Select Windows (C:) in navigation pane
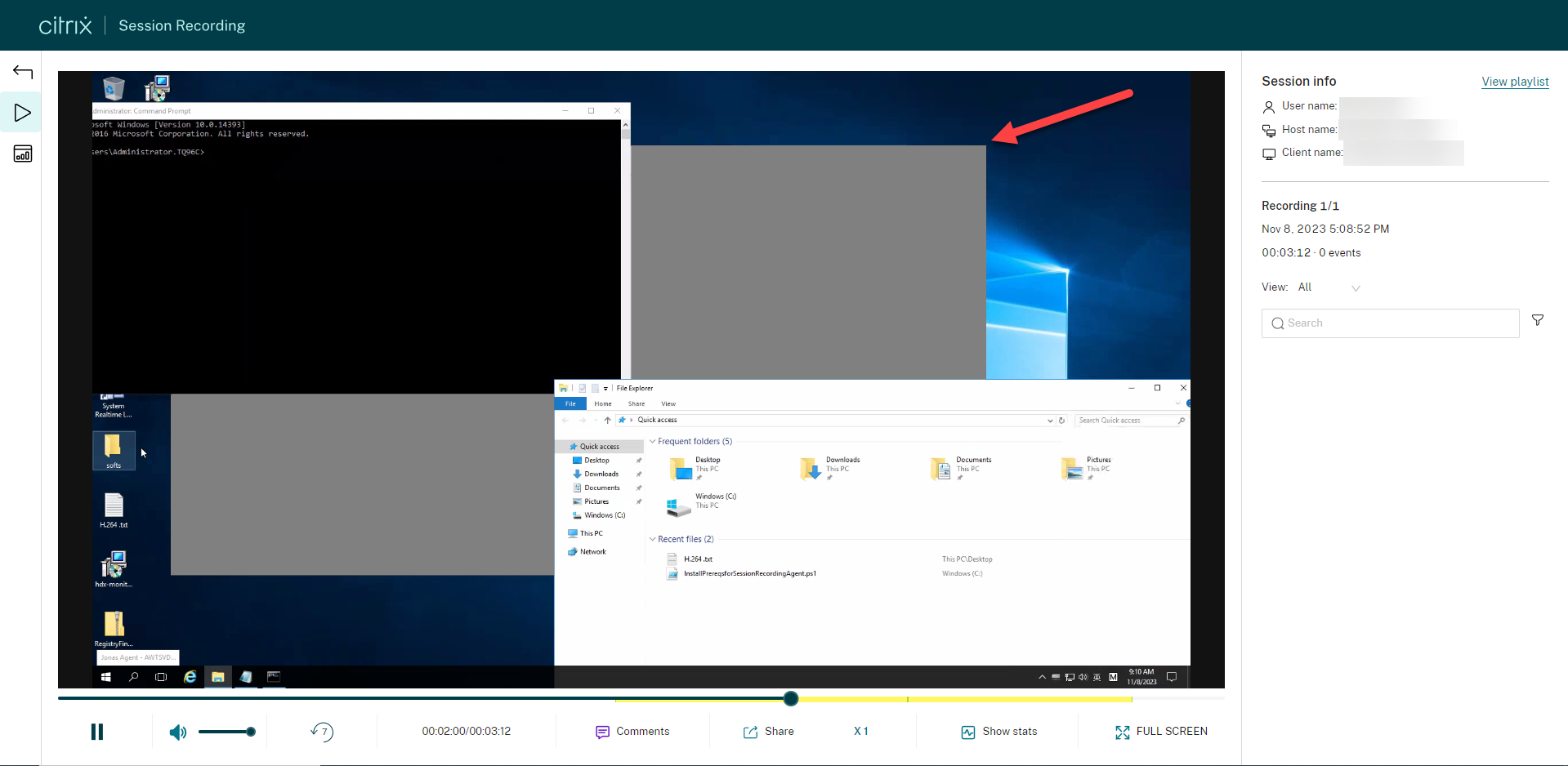Screen dimensions: 1568x766 point(605,516)
